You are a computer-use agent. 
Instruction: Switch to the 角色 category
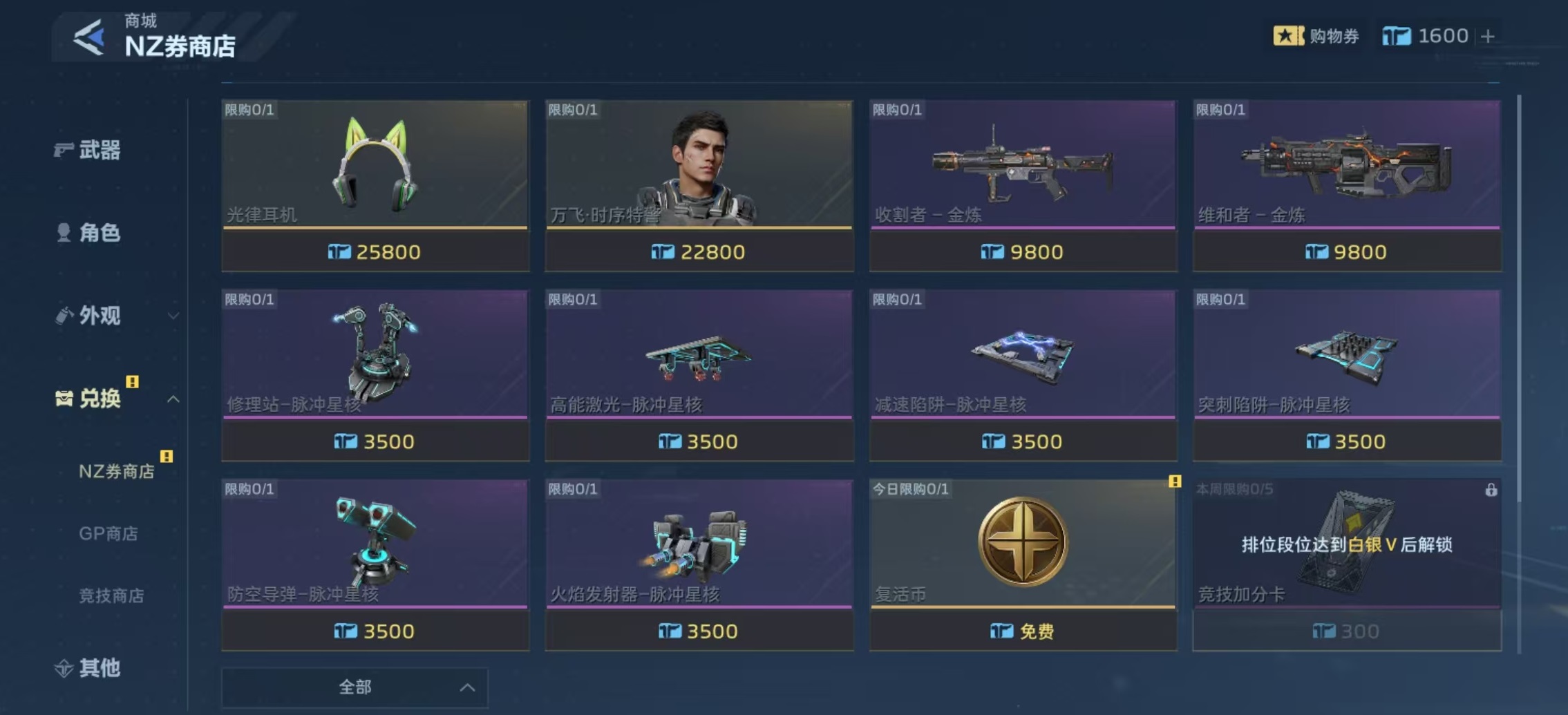[88, 233]
